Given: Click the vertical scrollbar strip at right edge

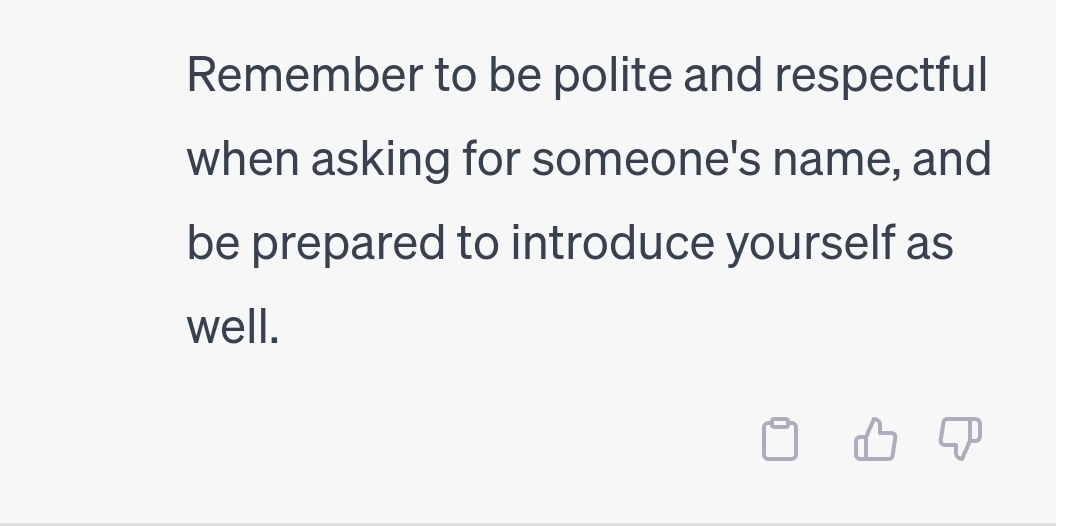Looking at the screenshot, I should 1068,263.
